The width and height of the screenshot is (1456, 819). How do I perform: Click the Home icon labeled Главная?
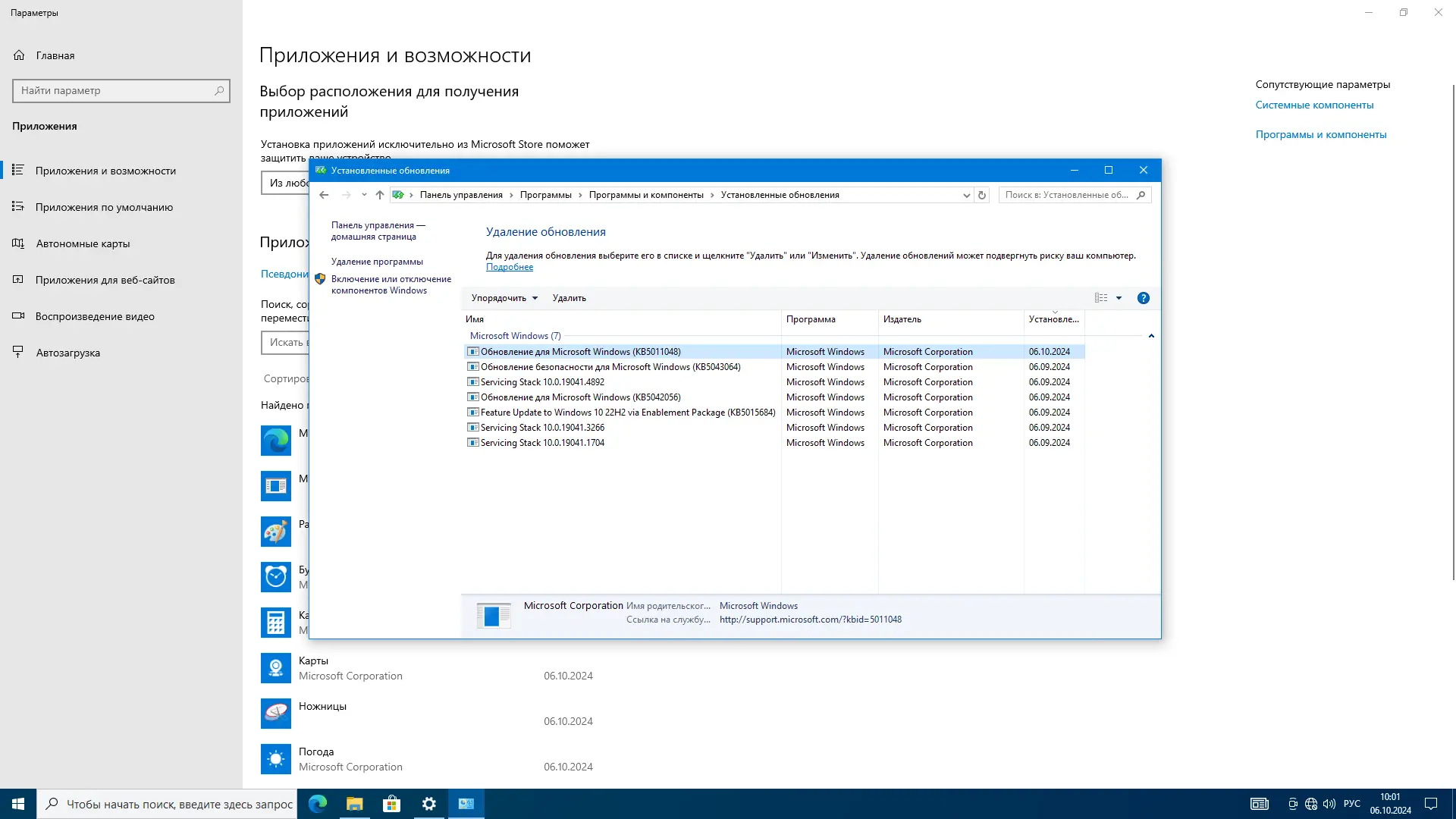click(20, 55)
